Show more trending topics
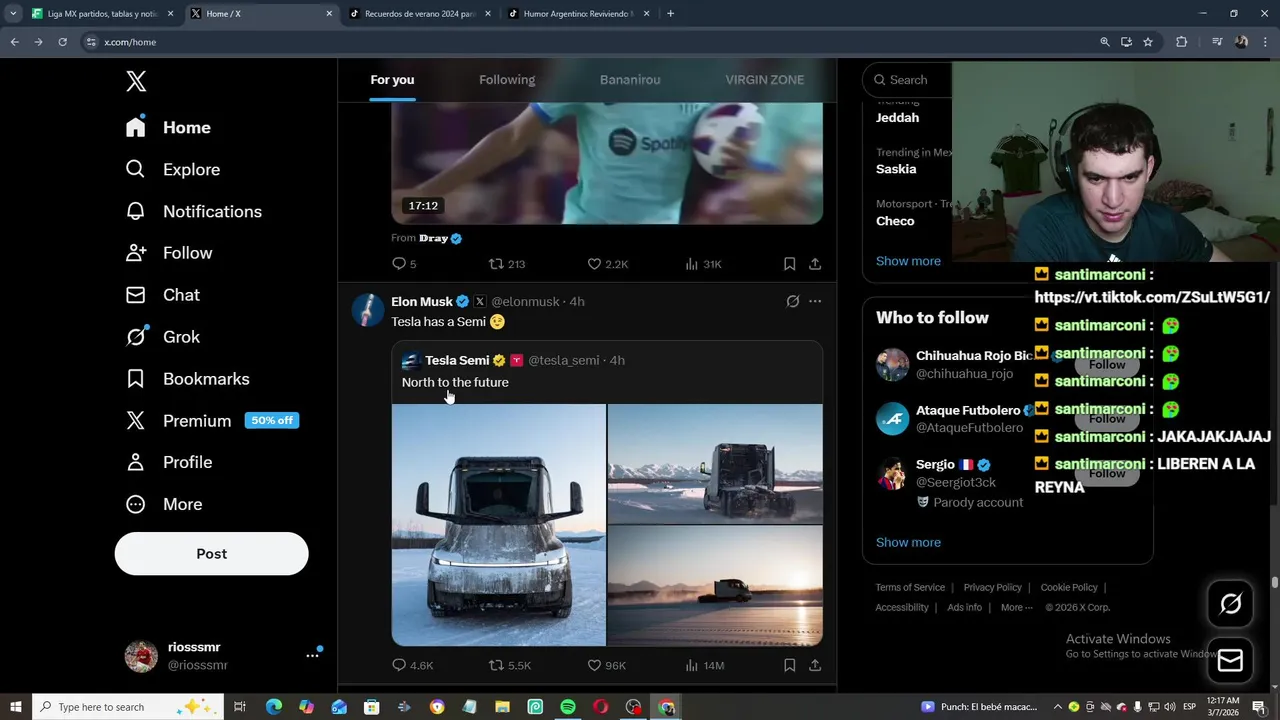The width and height of the screenshot is (1280, 720). click(x=908, y=261)
